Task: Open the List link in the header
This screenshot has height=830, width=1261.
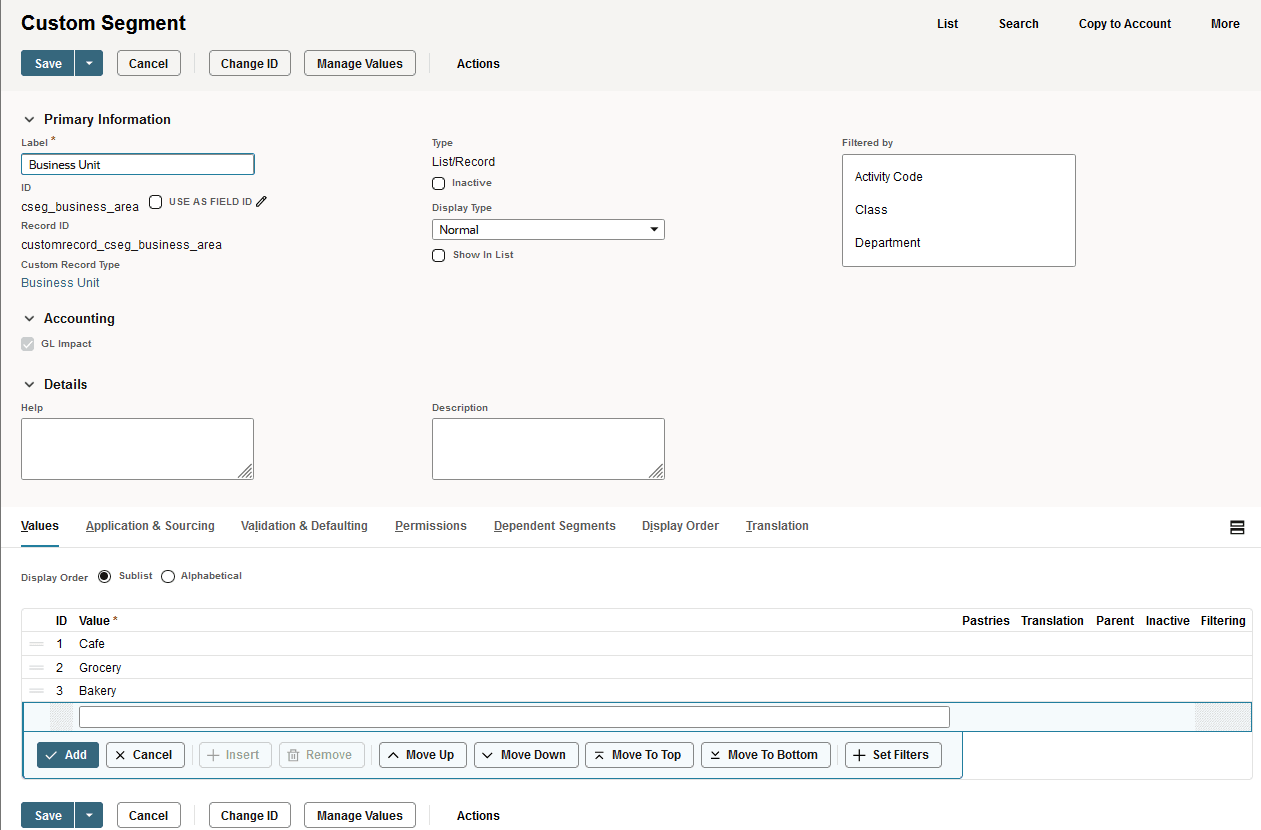Action: click(x=948, y=24)
